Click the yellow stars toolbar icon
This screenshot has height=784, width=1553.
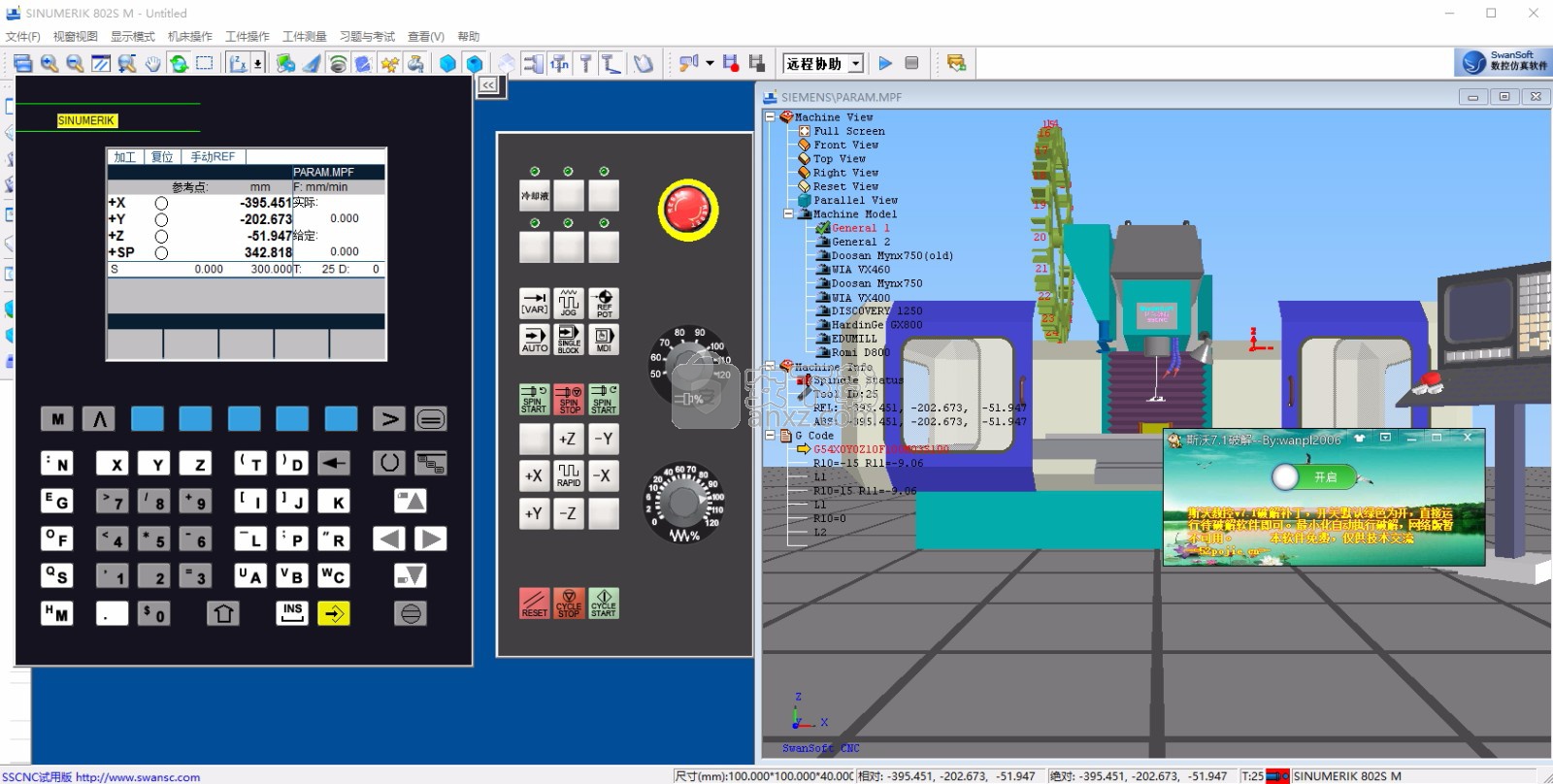[389, 64]
